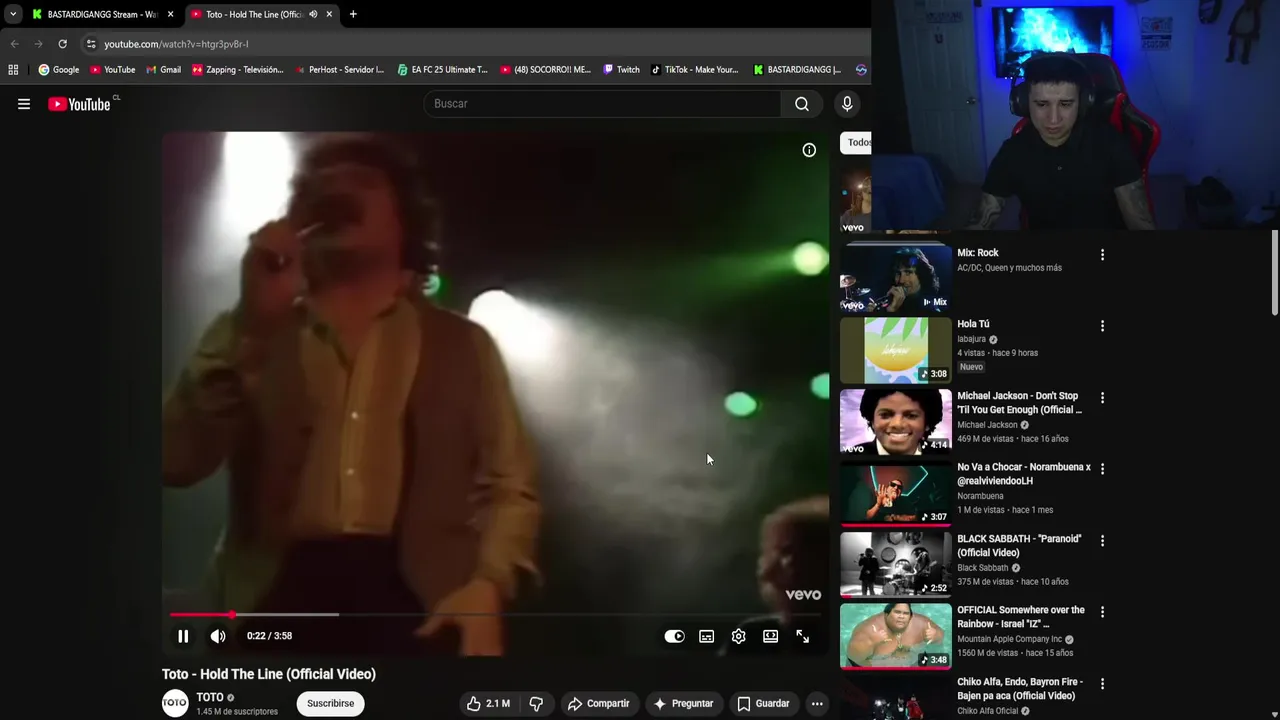Seek on the video progress bar

(495, 614)
